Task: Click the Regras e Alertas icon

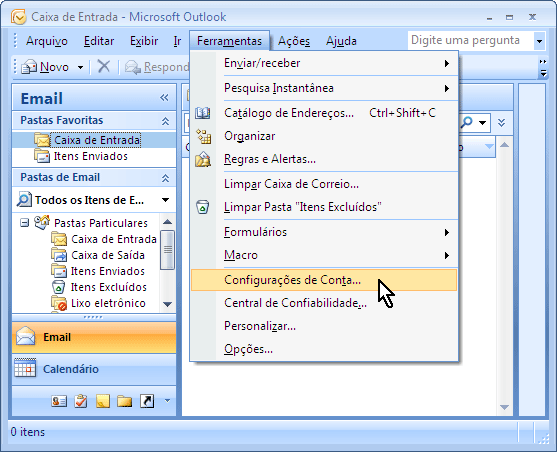Action: 203,160
